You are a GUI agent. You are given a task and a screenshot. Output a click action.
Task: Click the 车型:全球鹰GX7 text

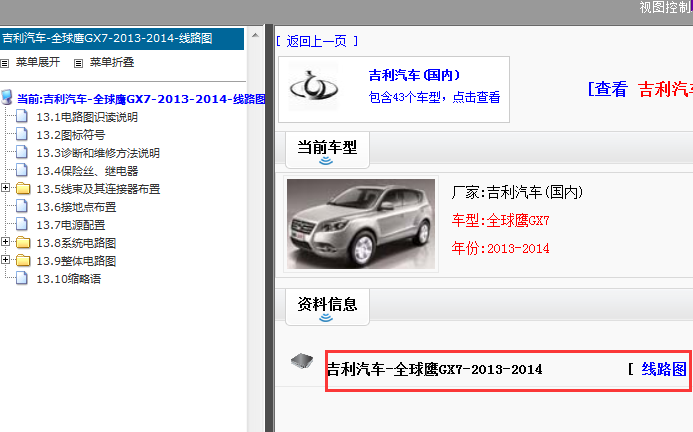[500, 220]
